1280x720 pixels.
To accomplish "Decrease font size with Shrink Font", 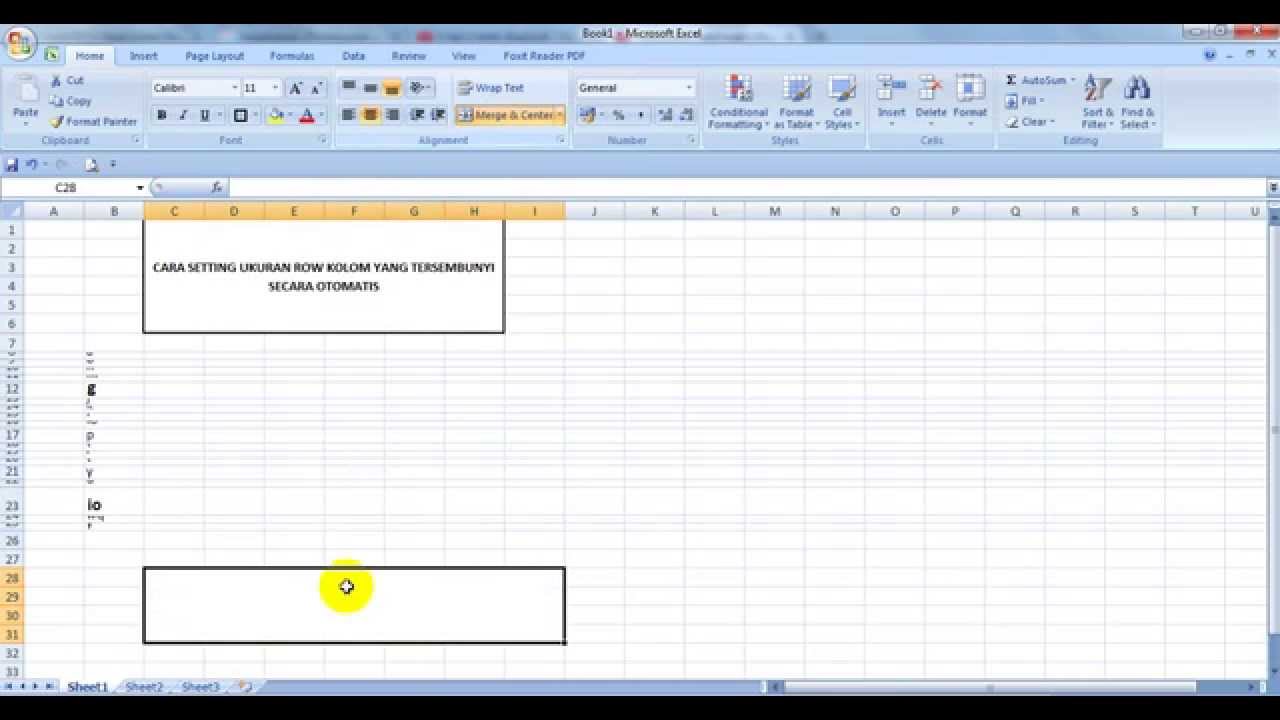I will click(x=317, y=88).
